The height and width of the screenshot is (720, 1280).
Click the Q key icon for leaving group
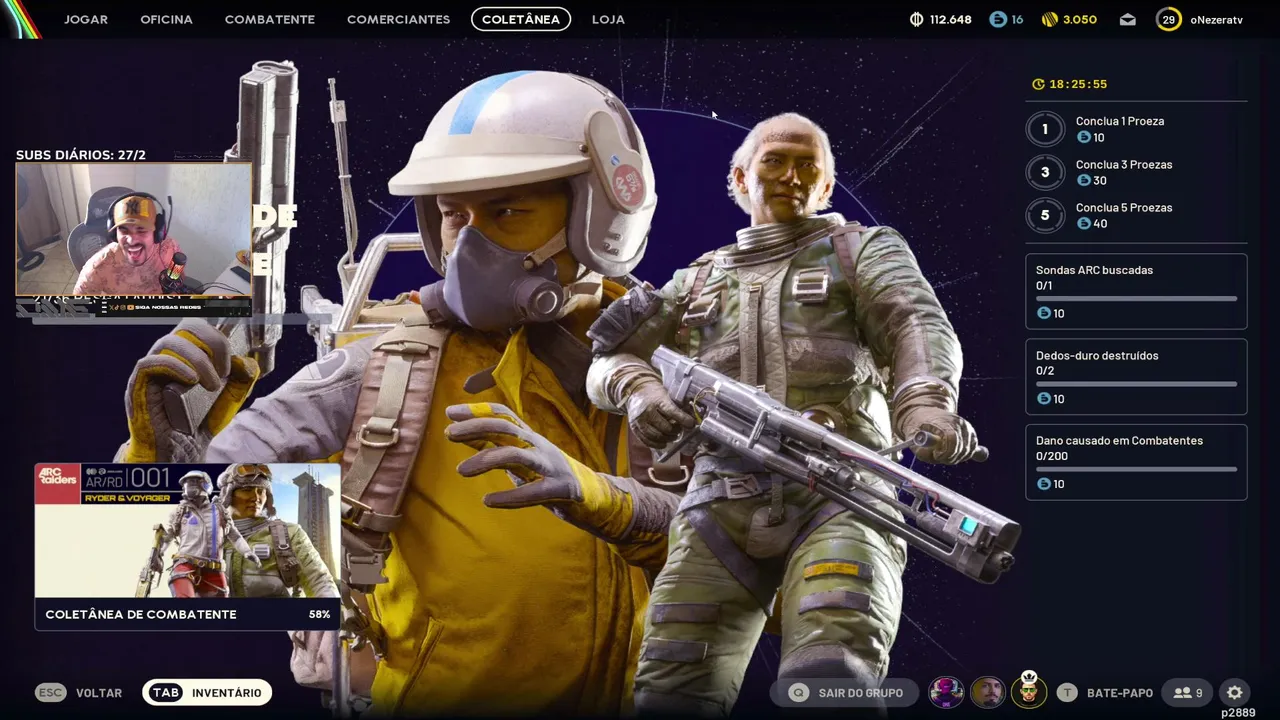pos(798,692)
